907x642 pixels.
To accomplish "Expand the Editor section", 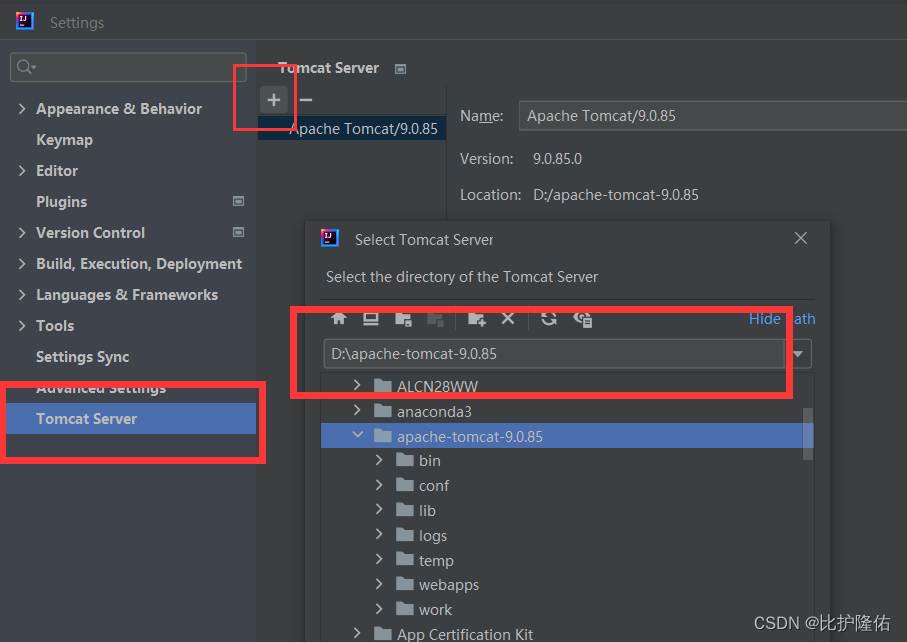I will (x=22, y=171).
